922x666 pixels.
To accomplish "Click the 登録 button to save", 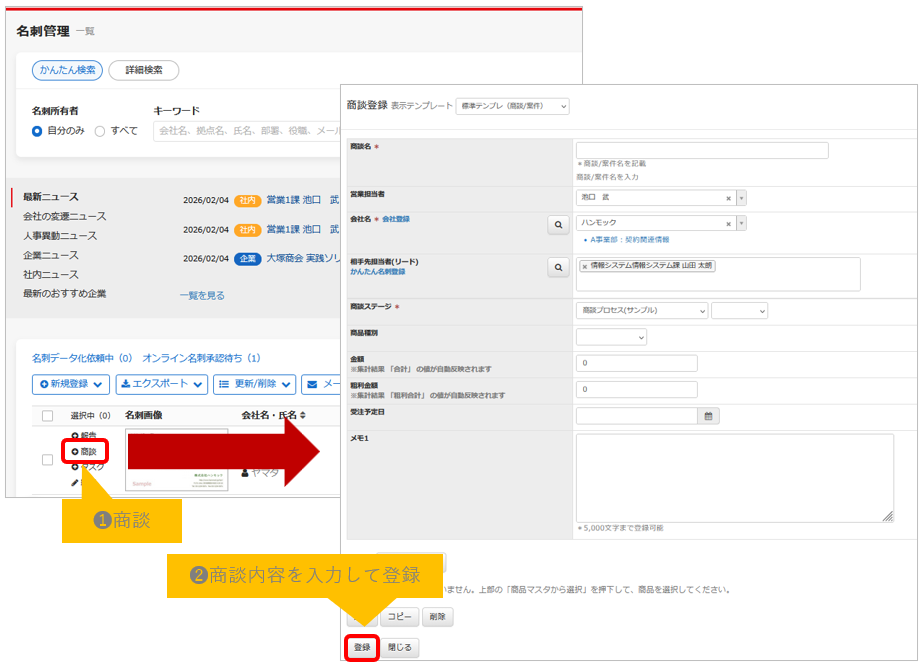I will [362, 647].
